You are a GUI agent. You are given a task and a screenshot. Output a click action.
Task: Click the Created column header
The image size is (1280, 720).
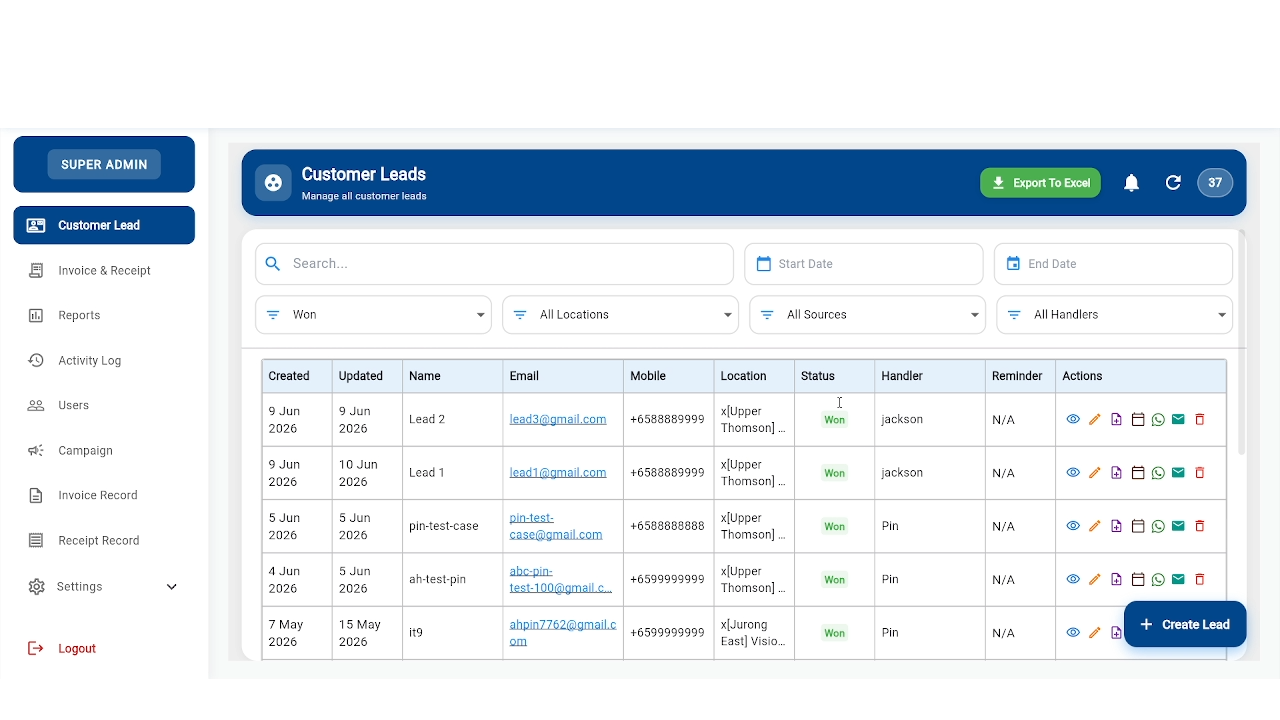tap(297, 376)
